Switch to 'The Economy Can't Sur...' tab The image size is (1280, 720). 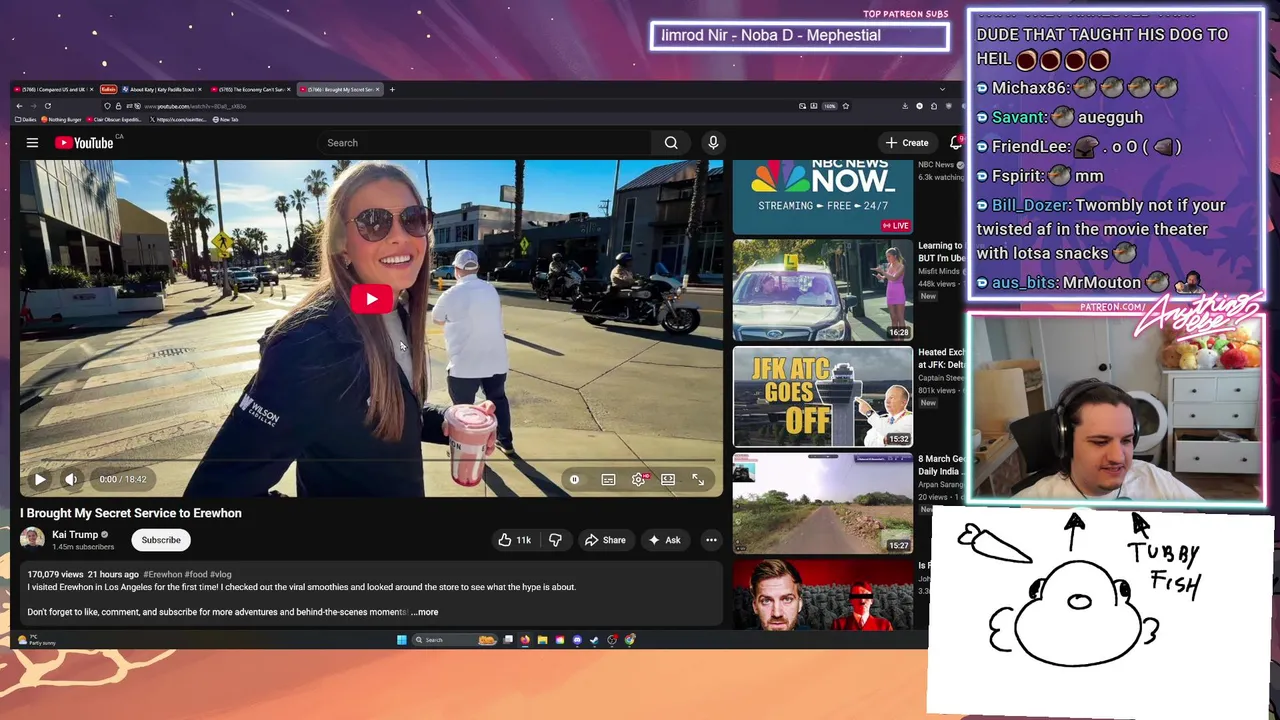tap(249, 90)
